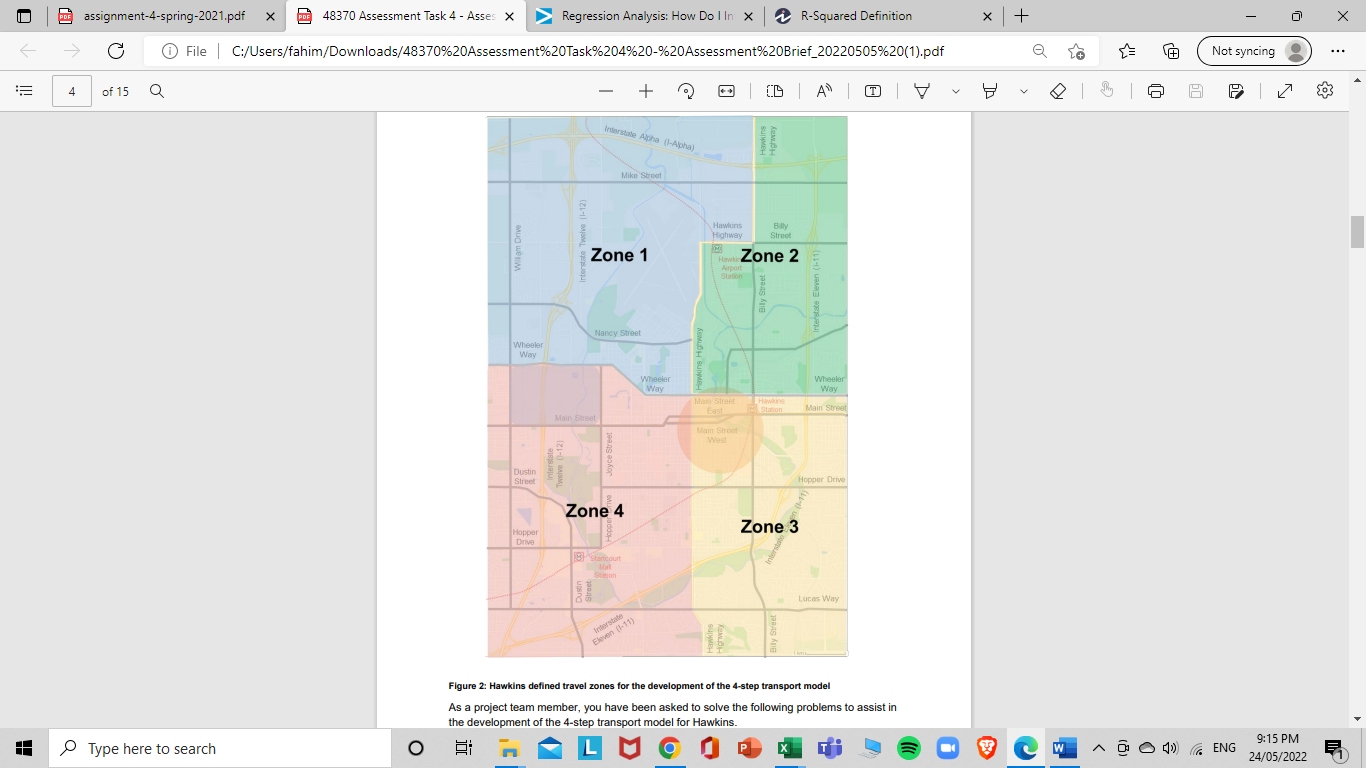
Task: Rotate the PDF page
Action: pyautogui.click(x=686, y=91)
